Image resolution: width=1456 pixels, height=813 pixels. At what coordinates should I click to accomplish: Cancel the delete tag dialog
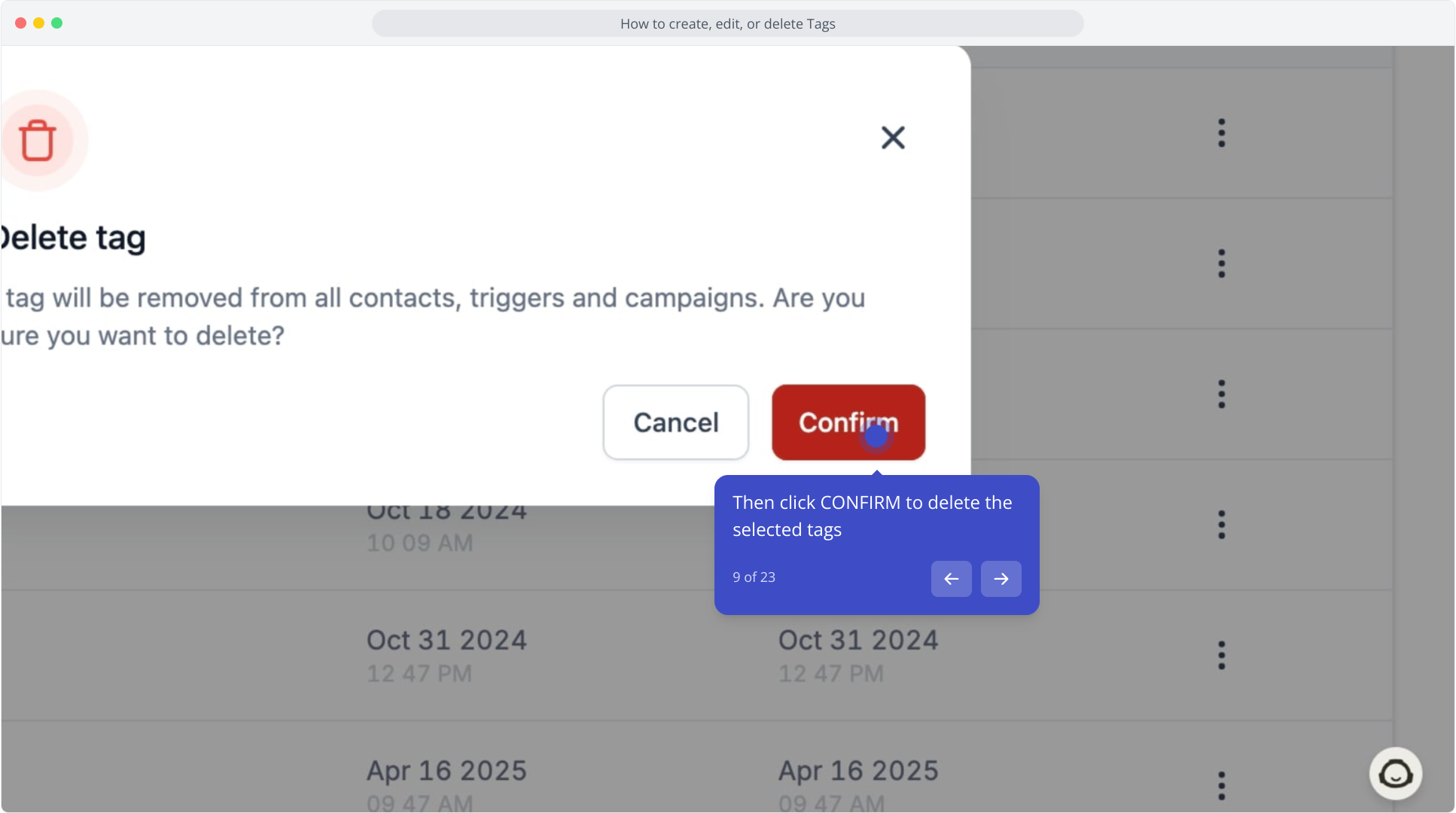[676, 422]
